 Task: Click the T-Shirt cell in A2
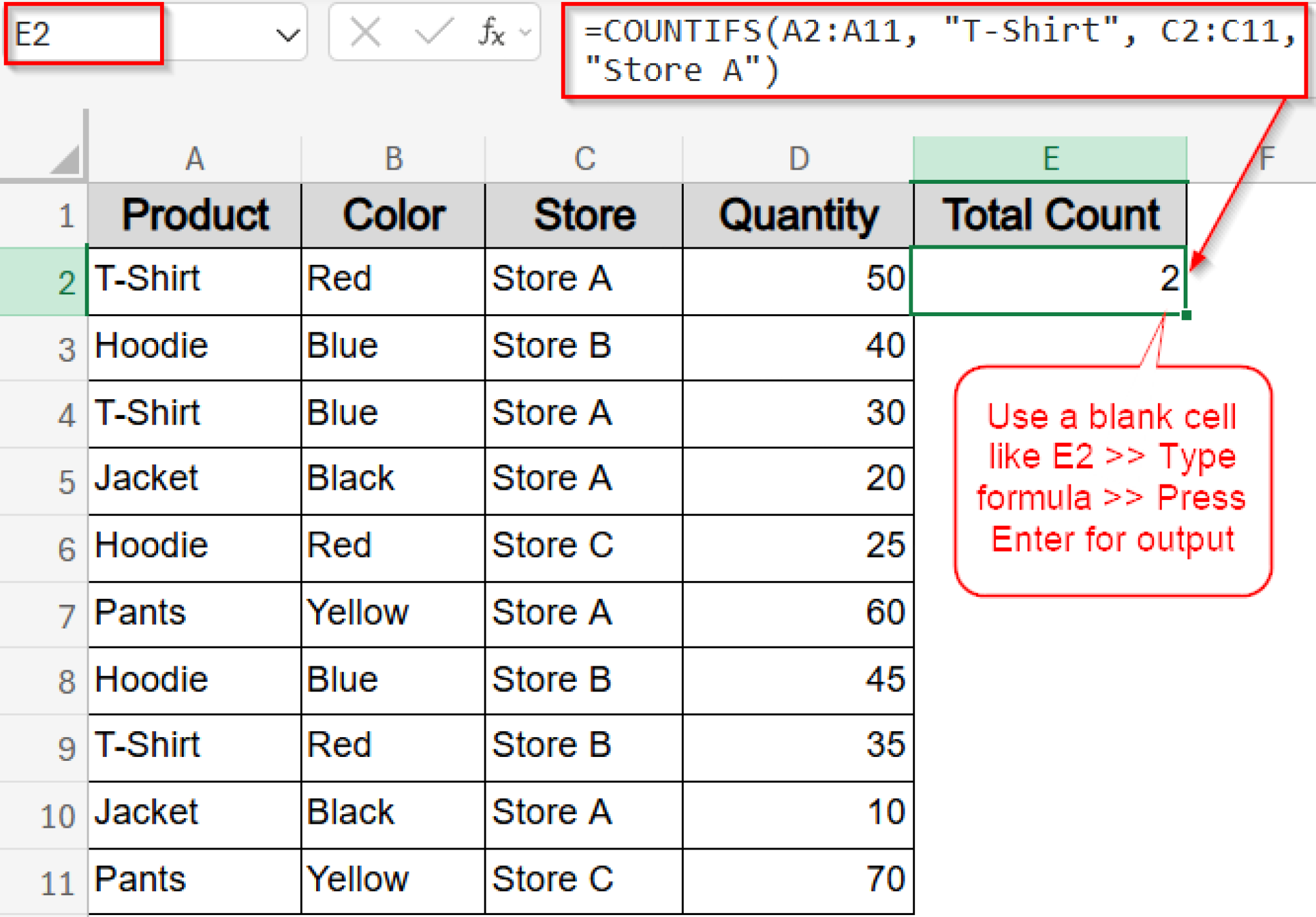pyautogui.click(x=193, y=280)
